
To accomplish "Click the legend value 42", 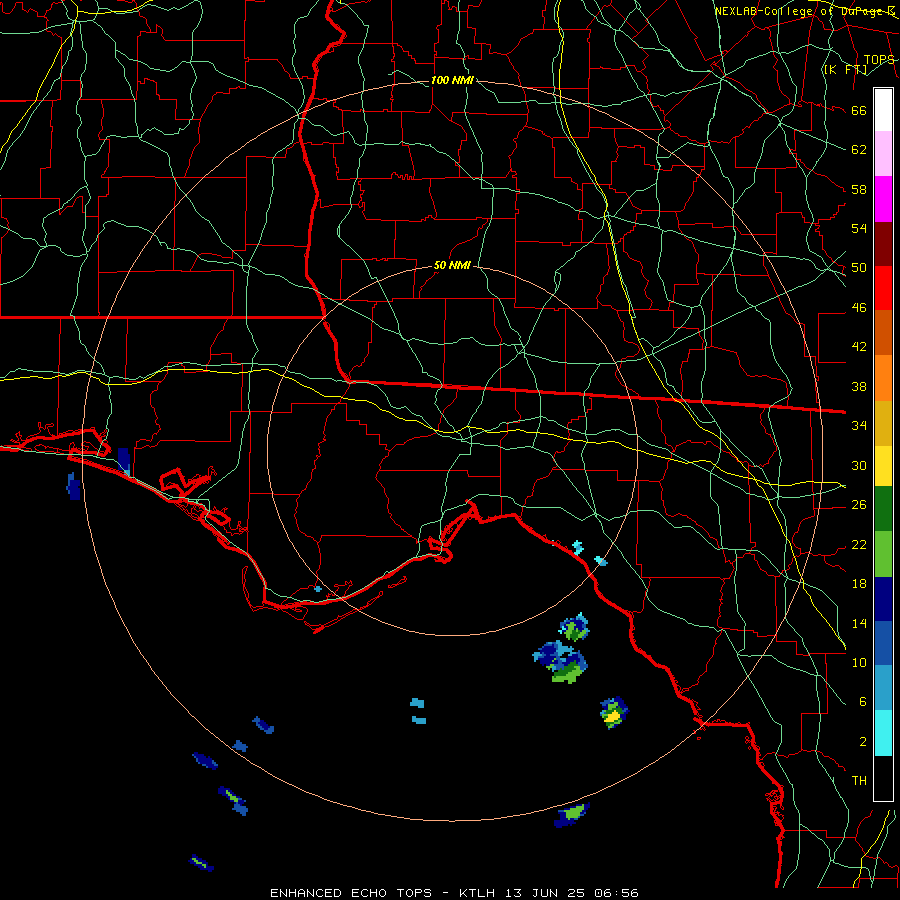I will coord(859,346).
